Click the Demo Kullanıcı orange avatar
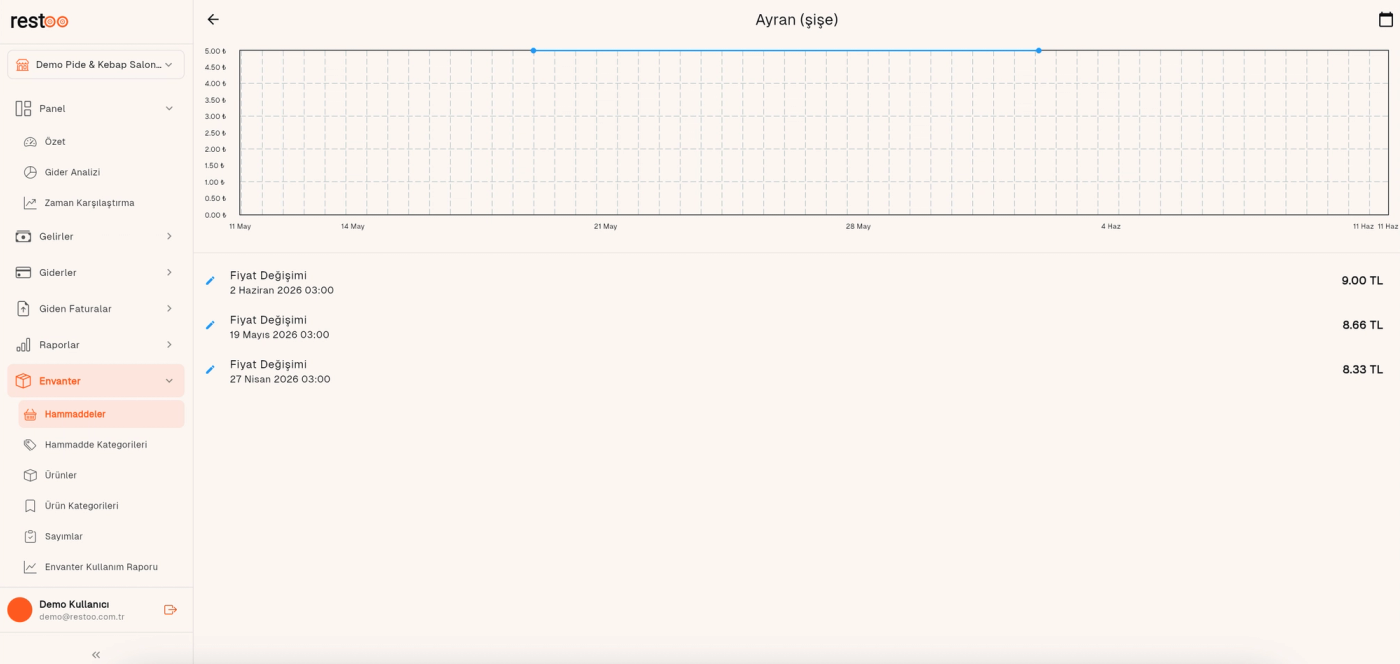 click(20, 610)
